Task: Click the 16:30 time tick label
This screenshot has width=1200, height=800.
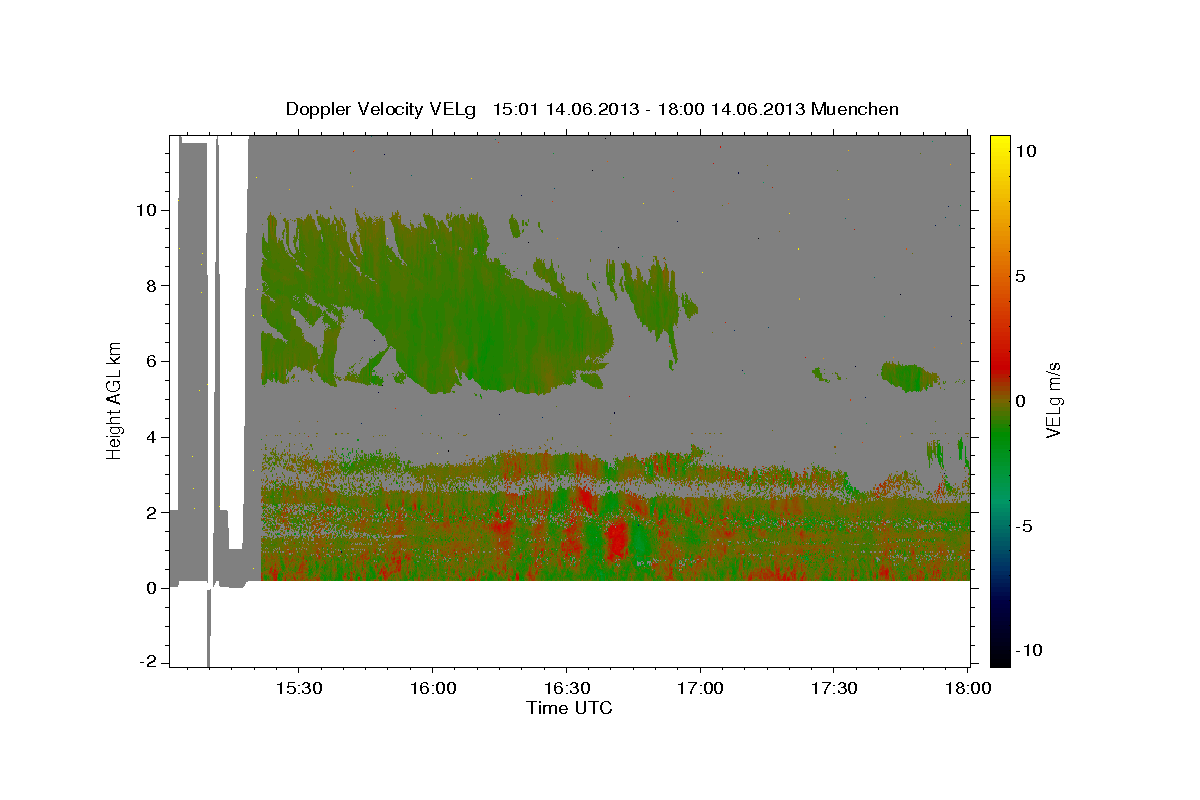Action: click(566, 689)
